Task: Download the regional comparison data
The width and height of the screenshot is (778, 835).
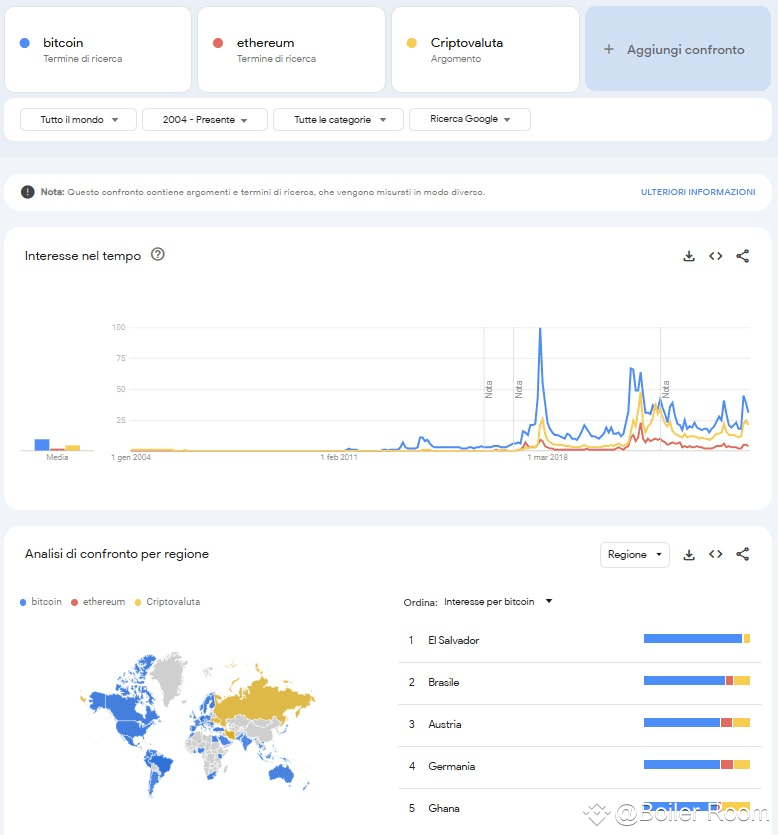Action: [689, 554]
